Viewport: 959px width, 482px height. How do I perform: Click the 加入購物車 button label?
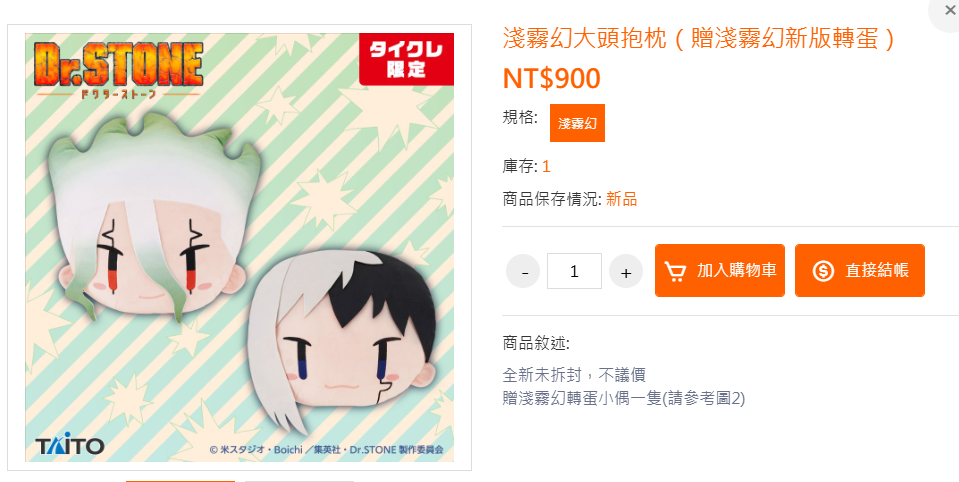(736, 270)
